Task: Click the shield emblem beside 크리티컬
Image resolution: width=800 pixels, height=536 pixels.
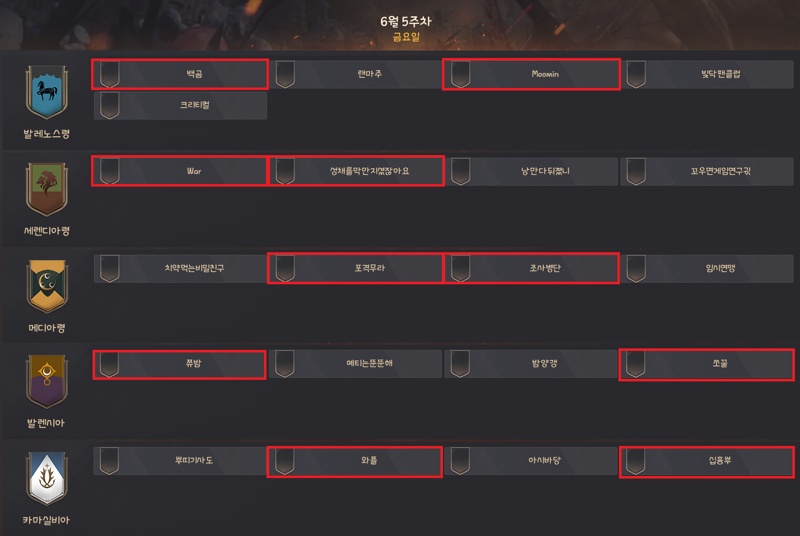Action: pos(109,106)
